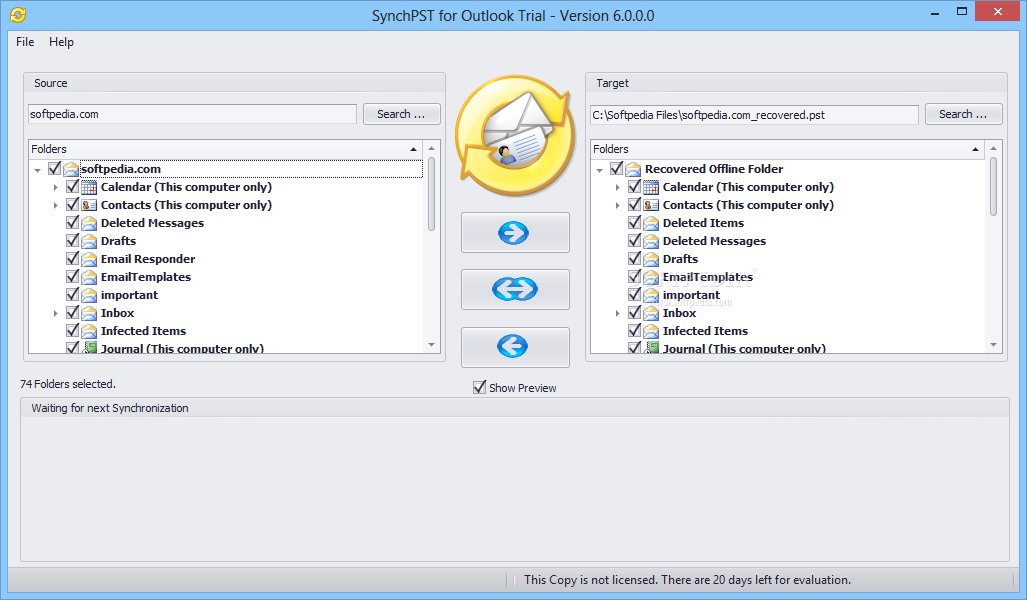The width and height of the screenshot is (1027, 600).
Task: Expand Contacts node in Source tree
Action: (x=56, y=206)
